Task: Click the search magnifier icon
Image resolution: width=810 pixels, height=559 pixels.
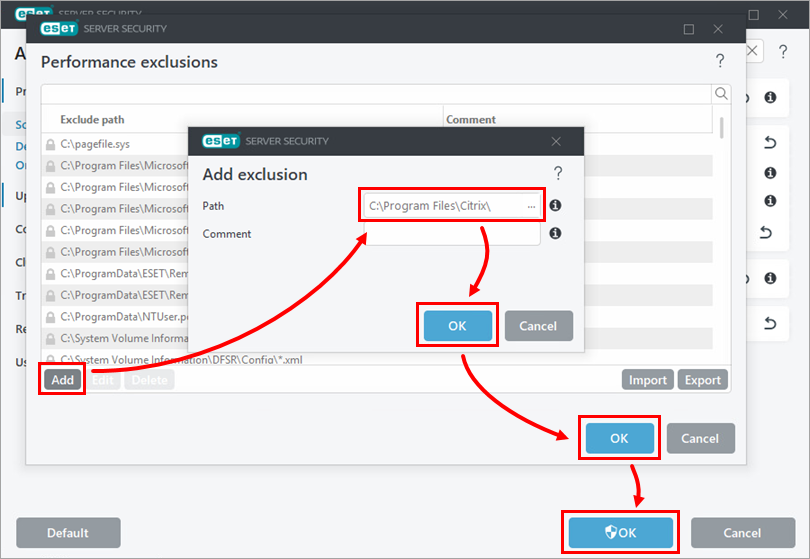Action: click(721, 93)
